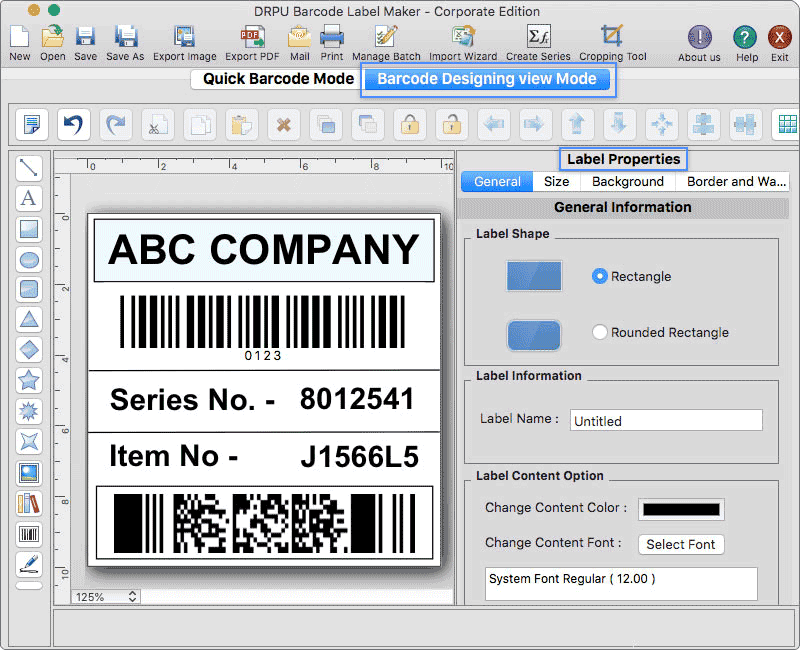Select the Insert Image tool
The height and width of the screenshot is (650, 800).
28,472
